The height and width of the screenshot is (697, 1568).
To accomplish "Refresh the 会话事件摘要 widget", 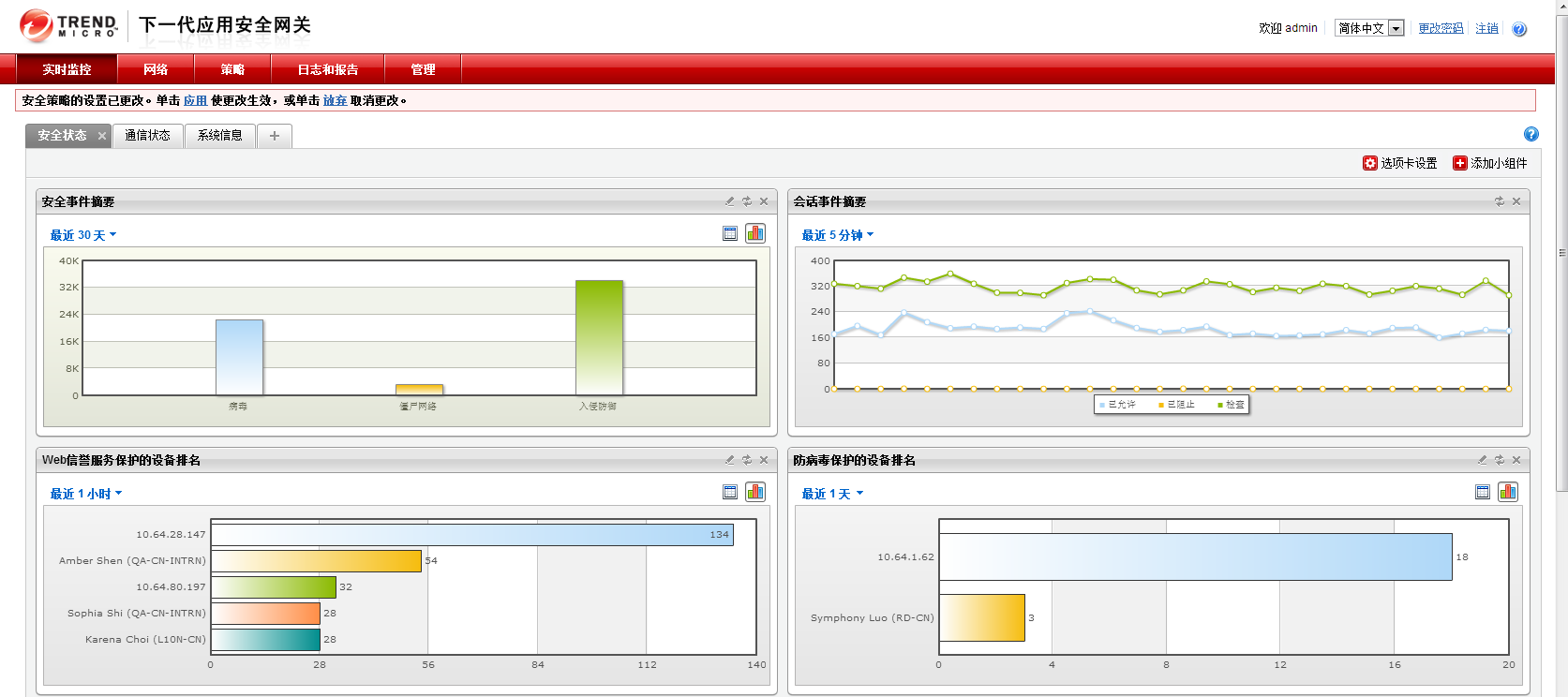I will (x=1499, y=201).
